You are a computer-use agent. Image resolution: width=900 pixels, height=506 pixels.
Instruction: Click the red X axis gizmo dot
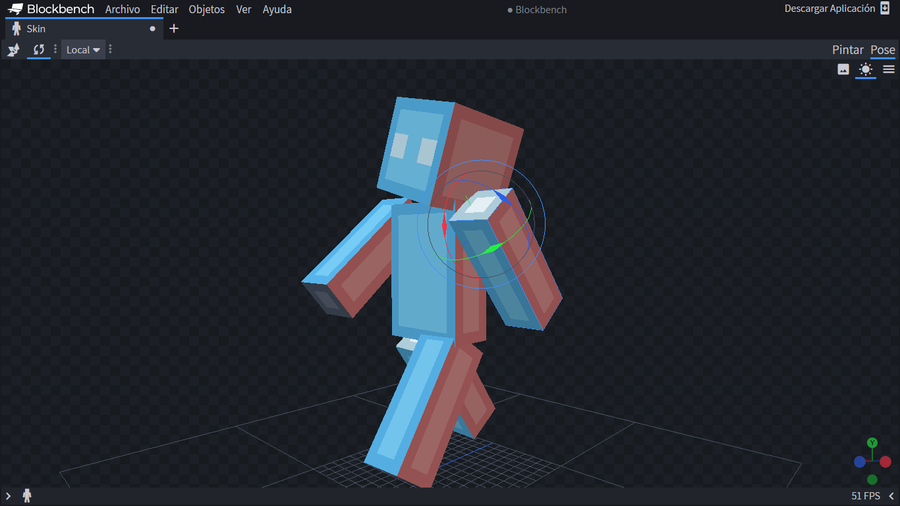tap(886, 462)
